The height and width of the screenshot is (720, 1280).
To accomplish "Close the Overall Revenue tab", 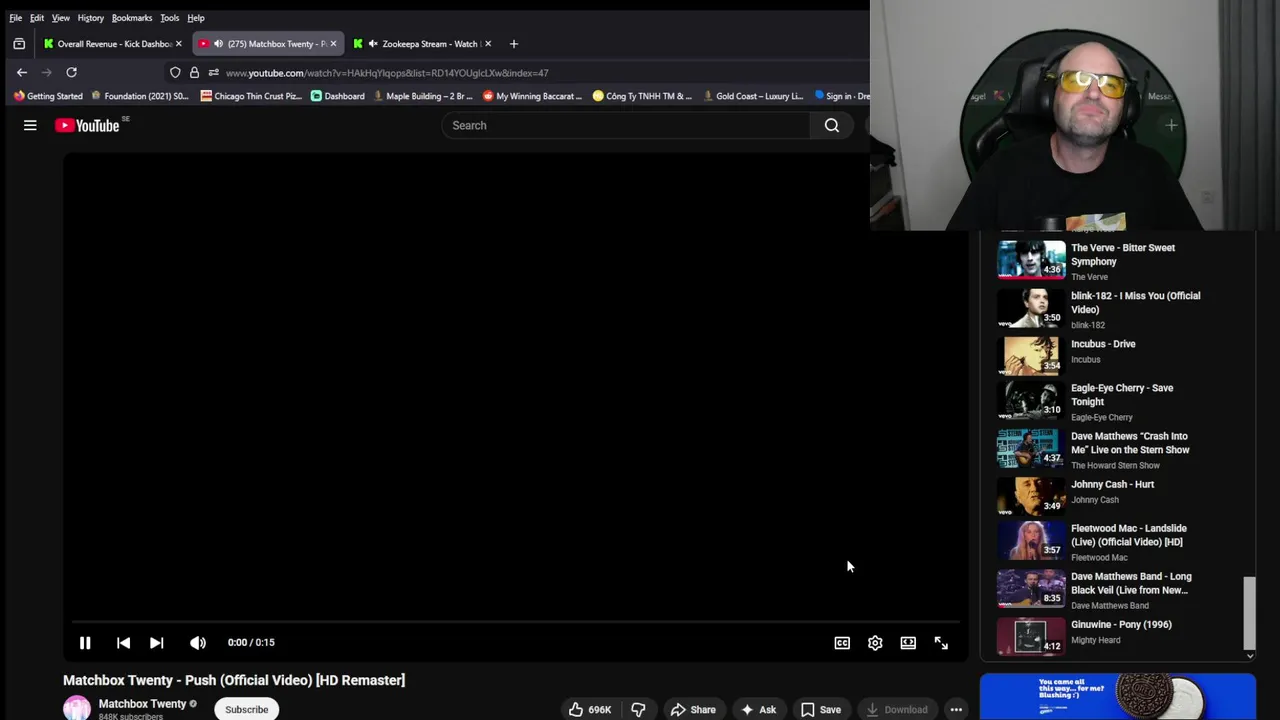I will click(179, 44).
